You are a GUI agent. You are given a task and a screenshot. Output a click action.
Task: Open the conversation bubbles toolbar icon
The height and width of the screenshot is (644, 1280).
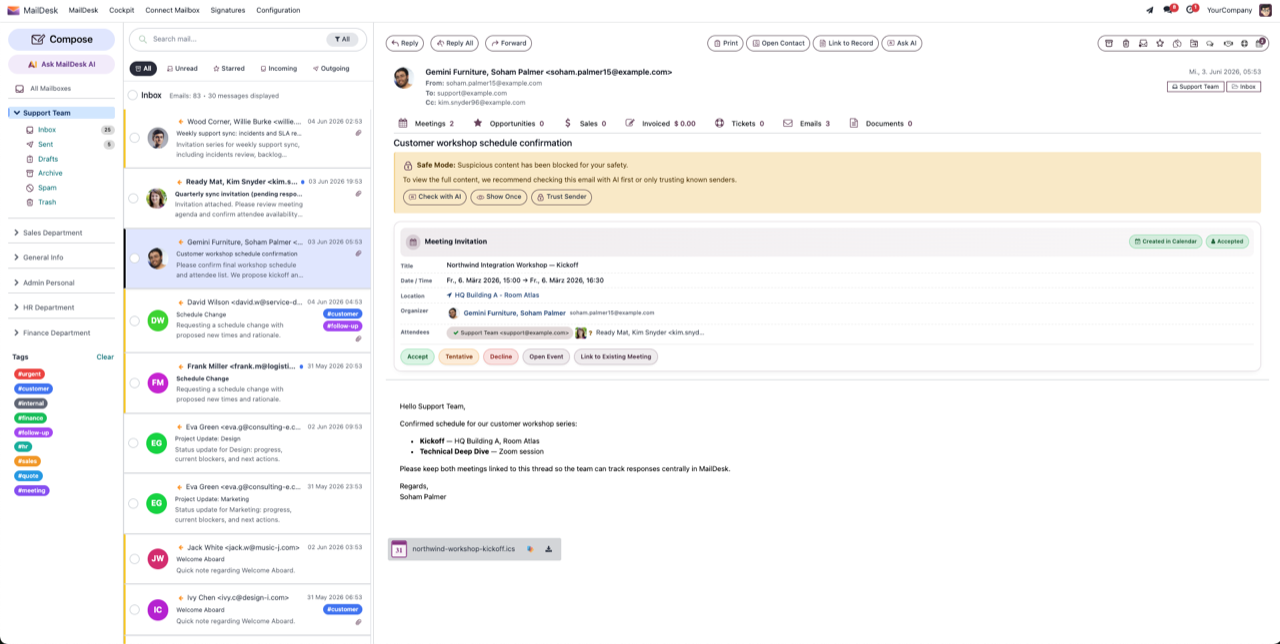point(1210,43)
